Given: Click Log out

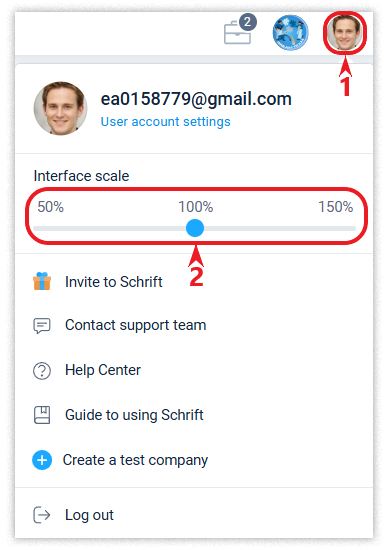Looking at the screenshot, I should [194, 515].
